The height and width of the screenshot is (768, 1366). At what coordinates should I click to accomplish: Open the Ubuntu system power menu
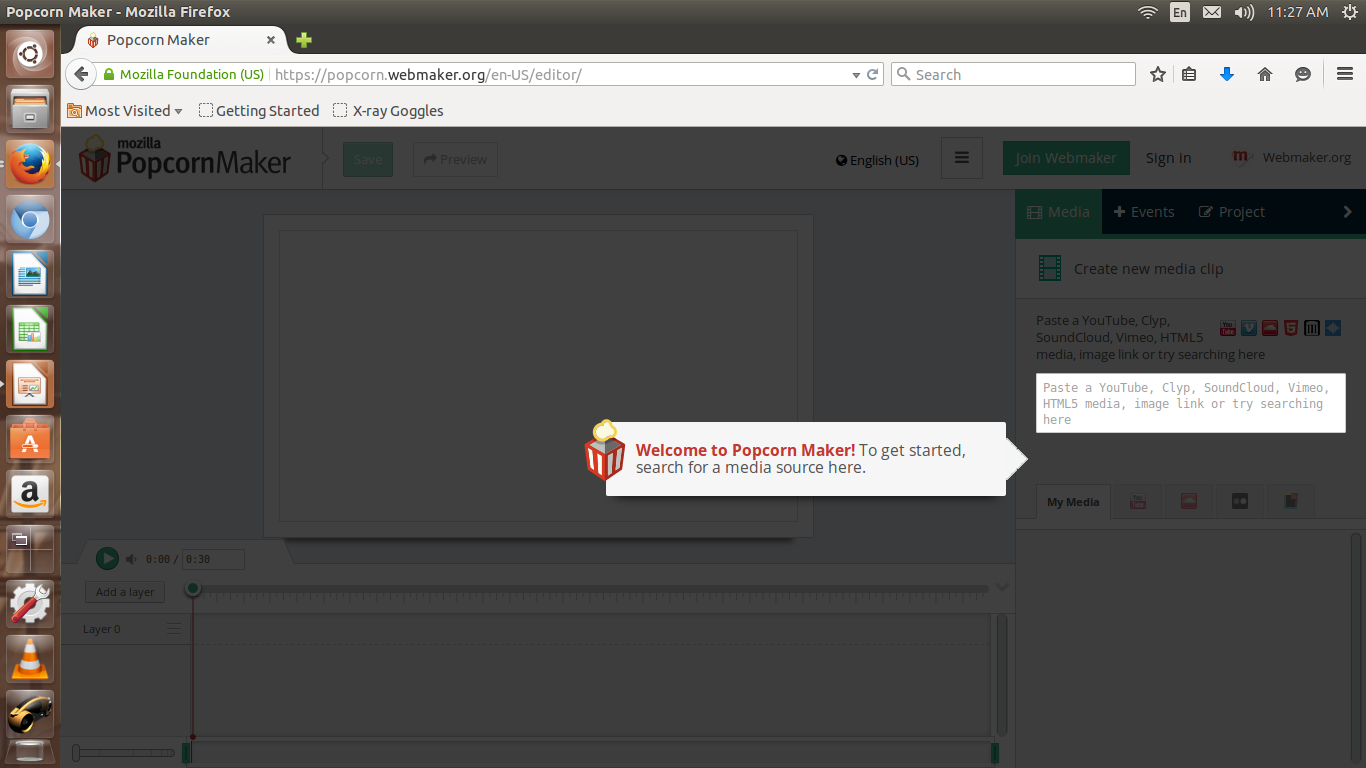(1350, 12)
